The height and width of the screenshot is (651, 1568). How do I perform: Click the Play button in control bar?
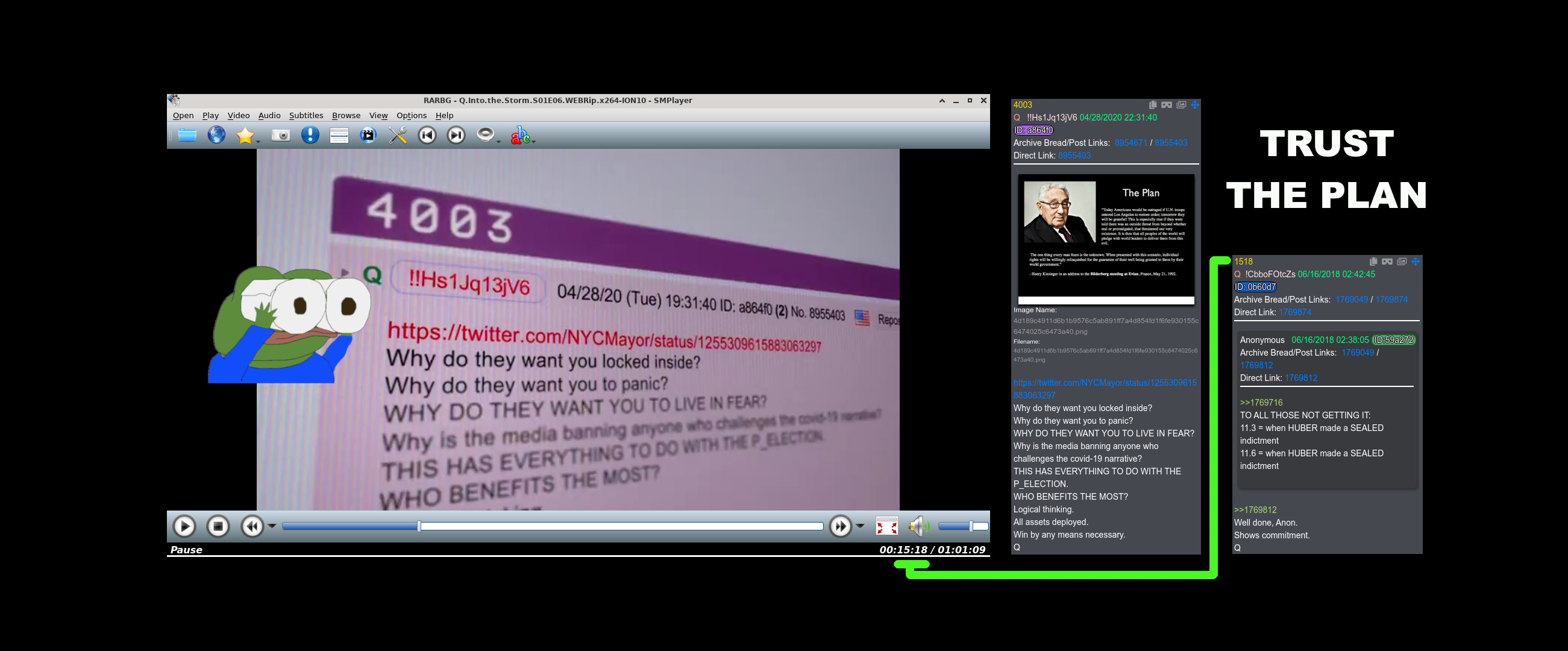184,526
